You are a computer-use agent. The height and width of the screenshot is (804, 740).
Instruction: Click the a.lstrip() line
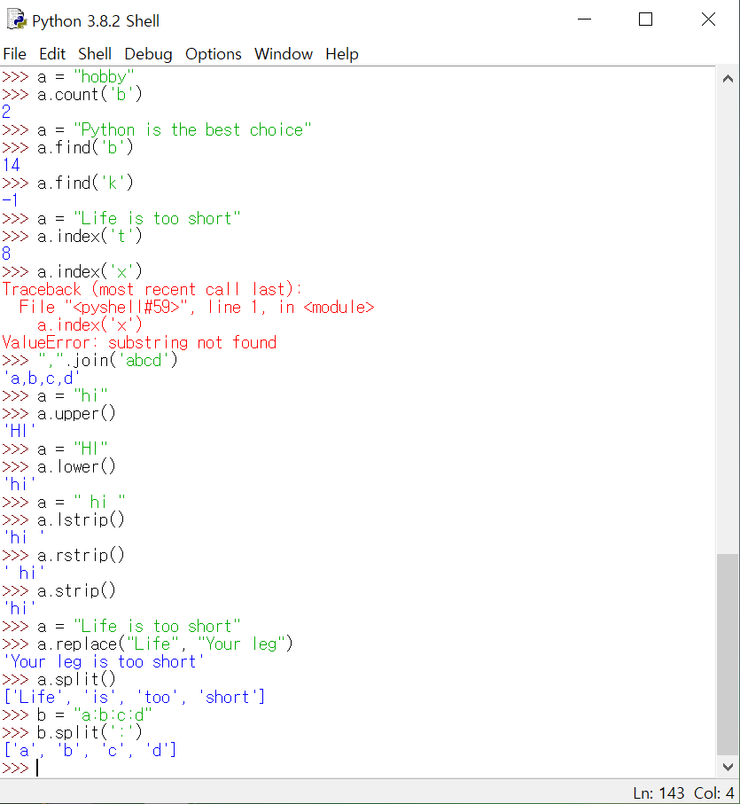pos(63,520)
